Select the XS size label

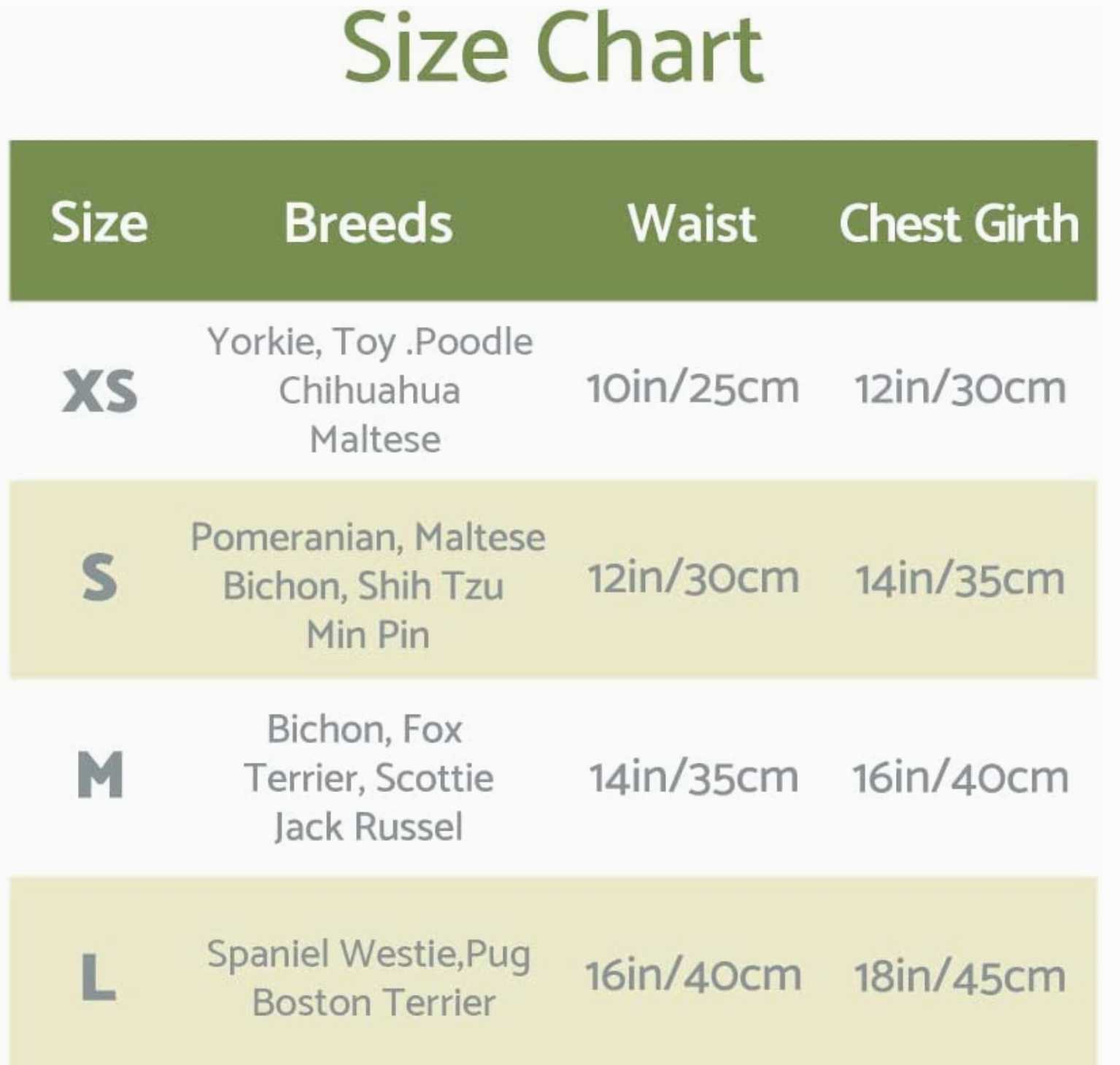tap(99, 391)
